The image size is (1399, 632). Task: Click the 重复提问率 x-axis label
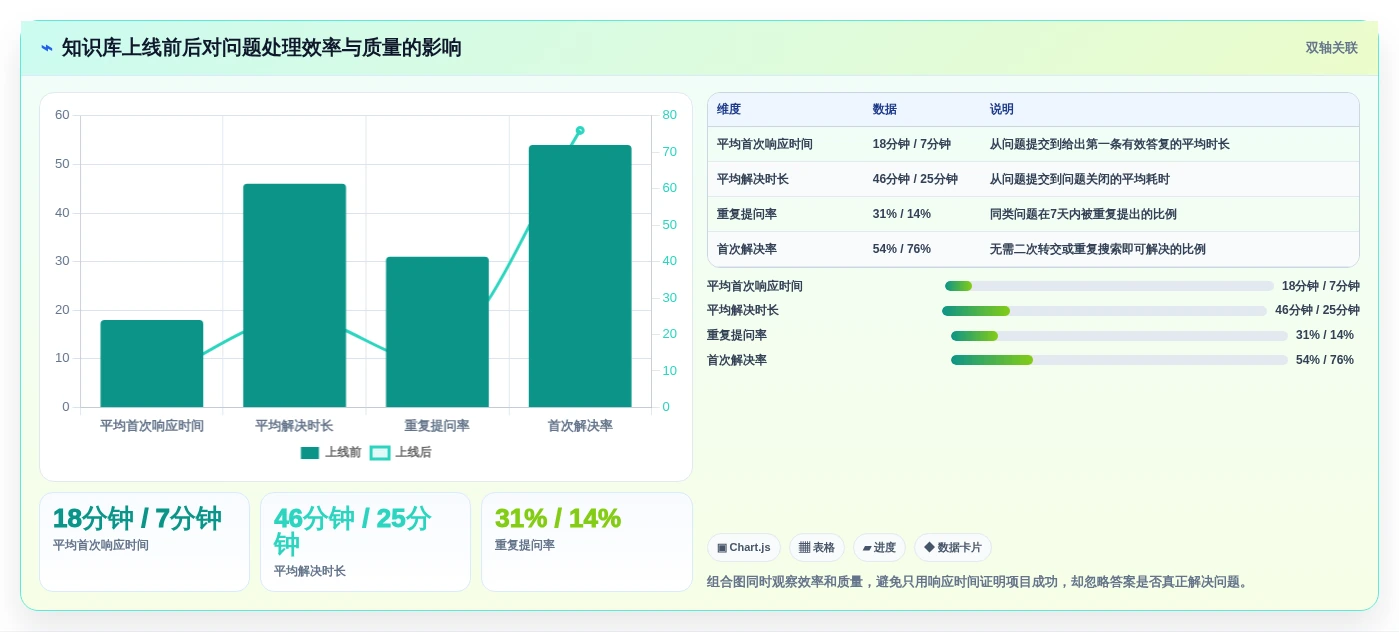437,426
